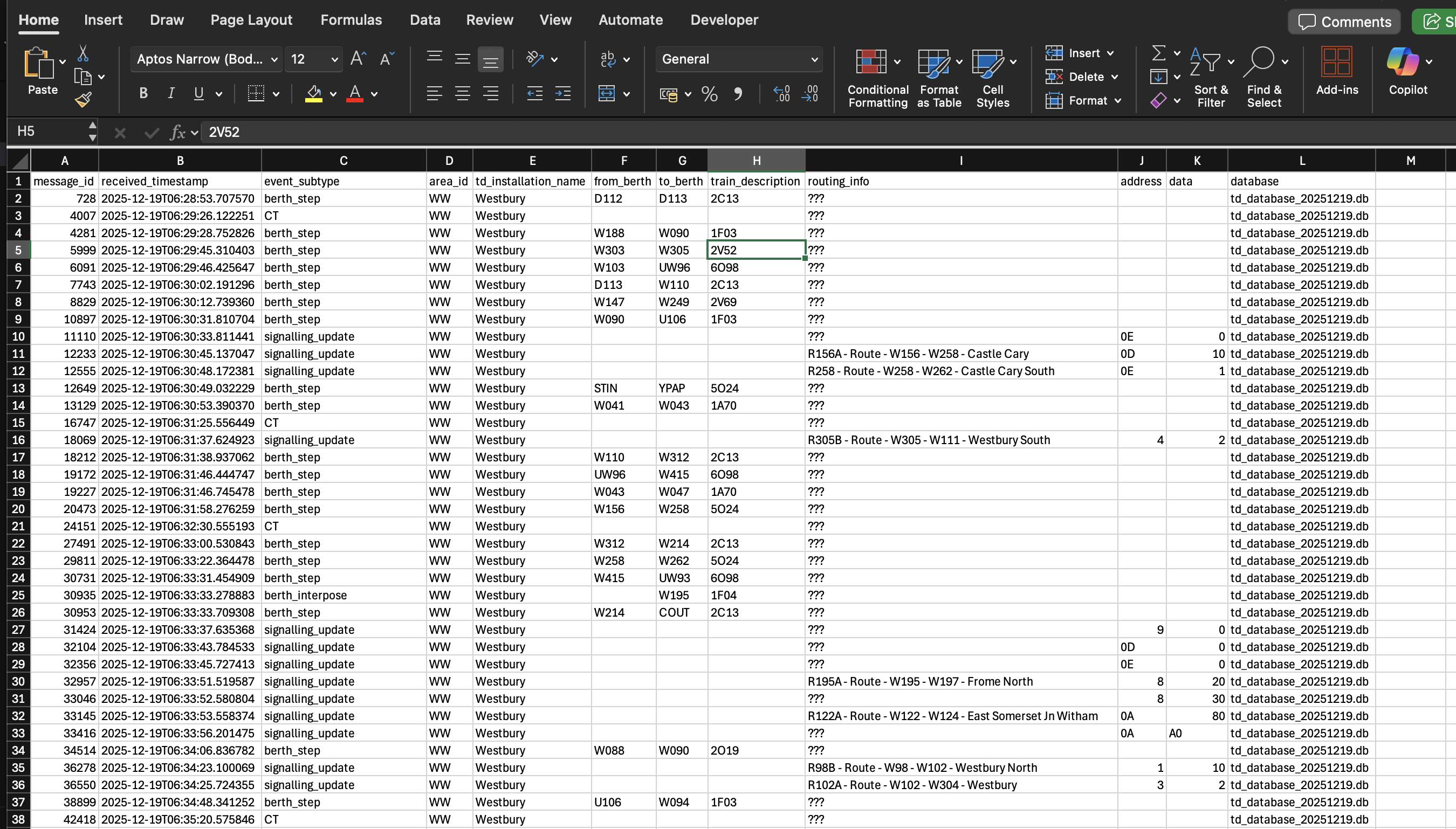The height and width of the screenshot is (829, 1456).
Task: Click the AutoSum sigma icon
Action: (x=1158, y=53)
